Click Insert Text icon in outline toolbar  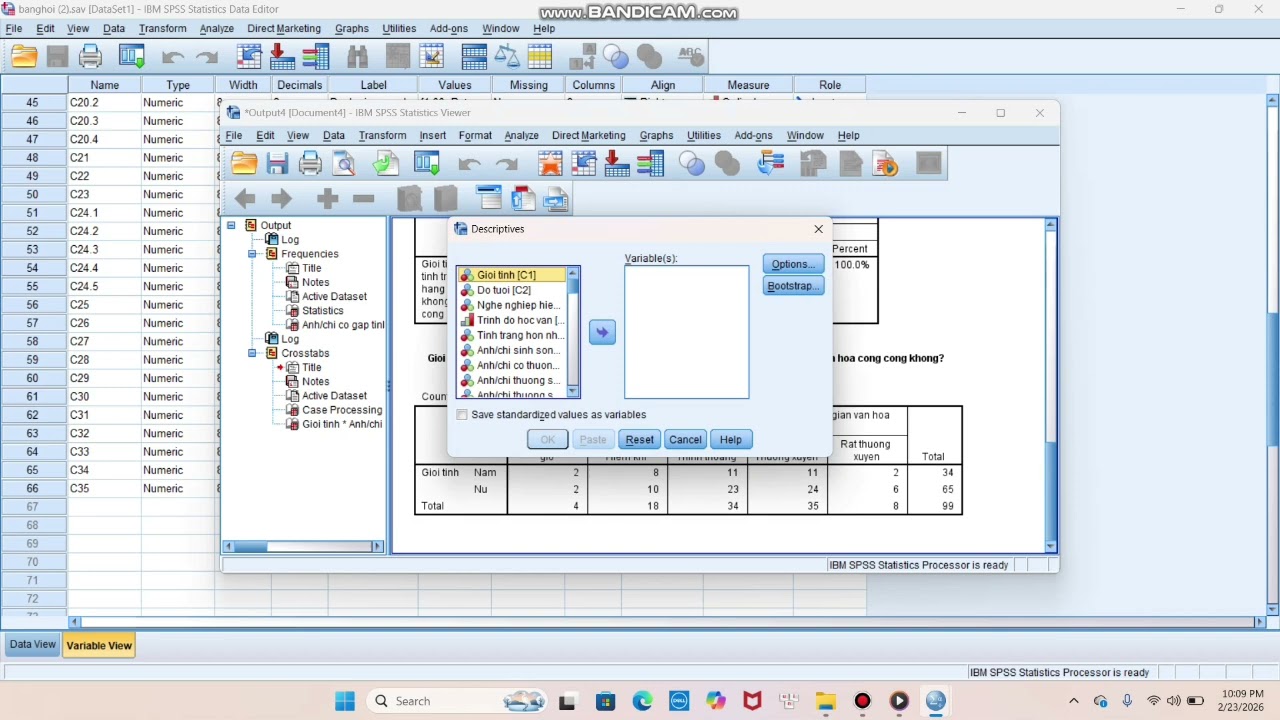point(556,199)
